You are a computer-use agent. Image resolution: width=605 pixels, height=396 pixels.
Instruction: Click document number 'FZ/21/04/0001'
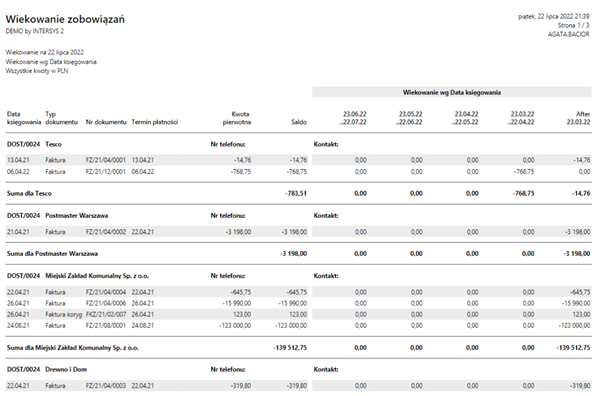click(106, 160)
